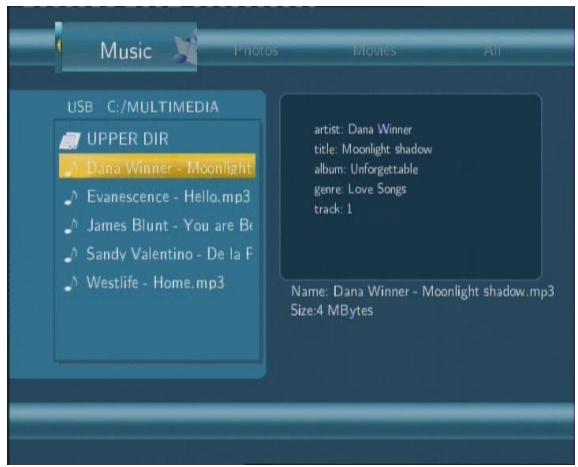
Task: Open the Photos tab
Action: pyautogui.click(x=256, y=50)
